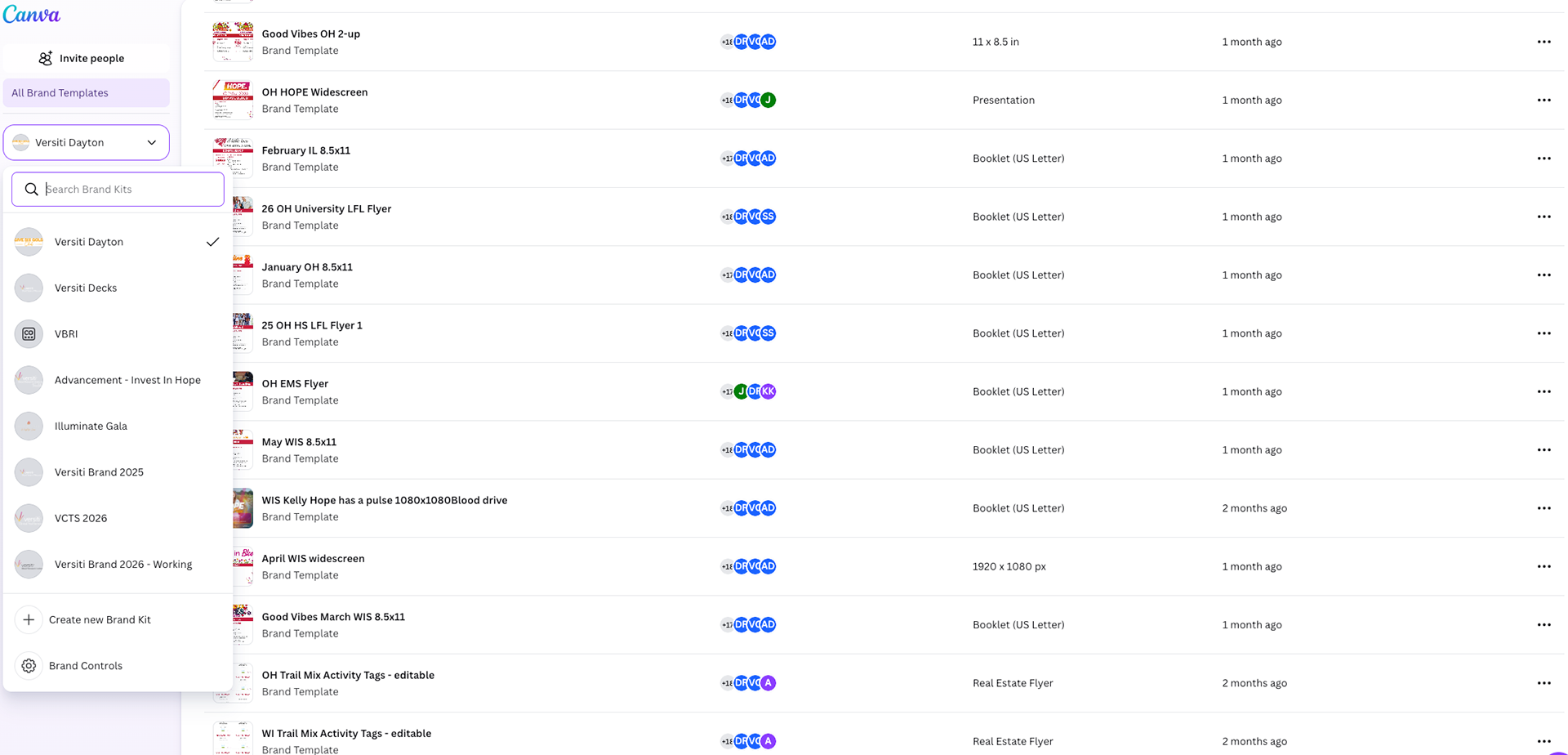Viewport: 1568px width, 755px height.
Task: Click the '11 x 8.5 in' size cell
Action: click(996, 42)
